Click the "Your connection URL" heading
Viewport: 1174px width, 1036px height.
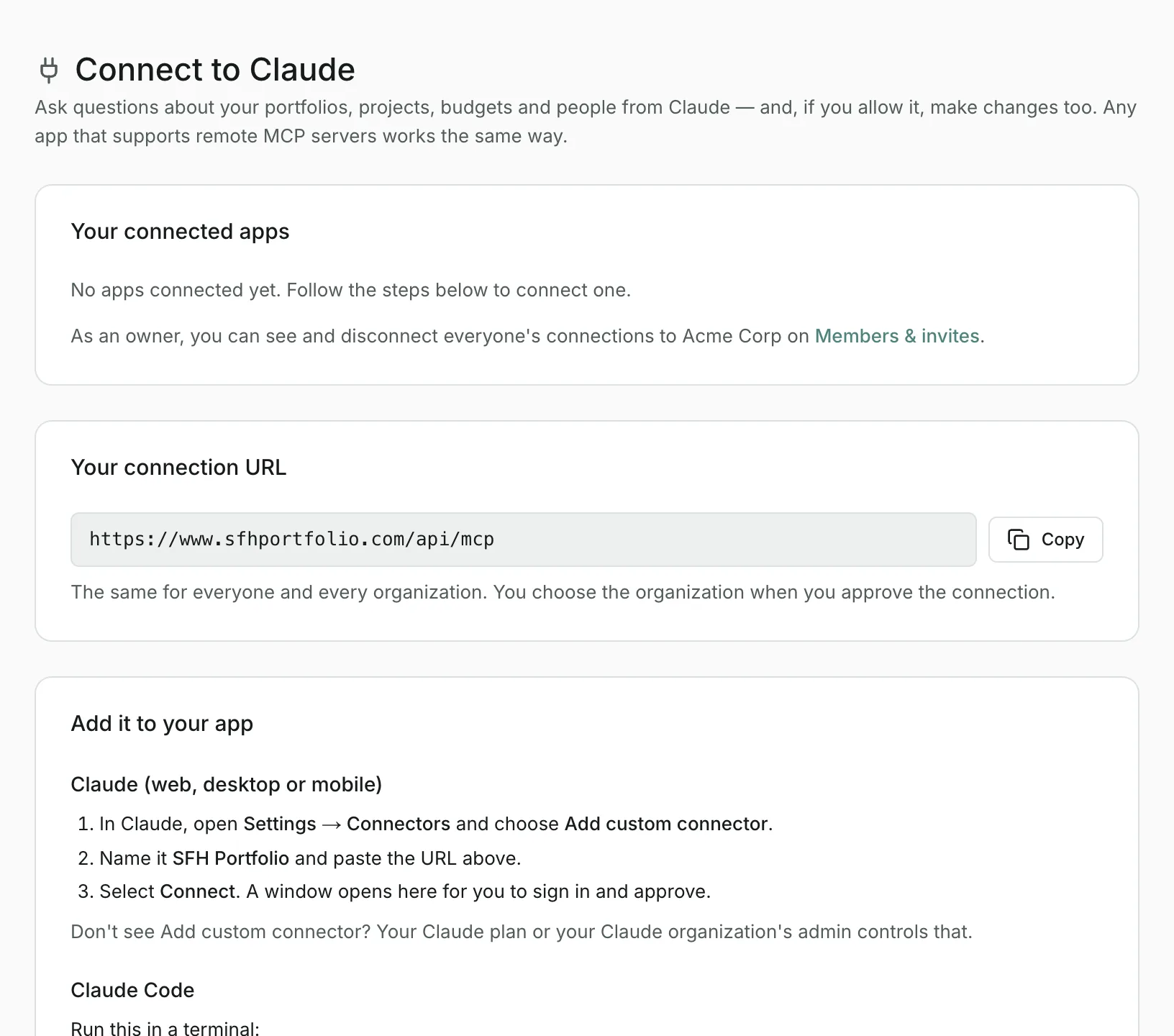[x=178, y=468]
